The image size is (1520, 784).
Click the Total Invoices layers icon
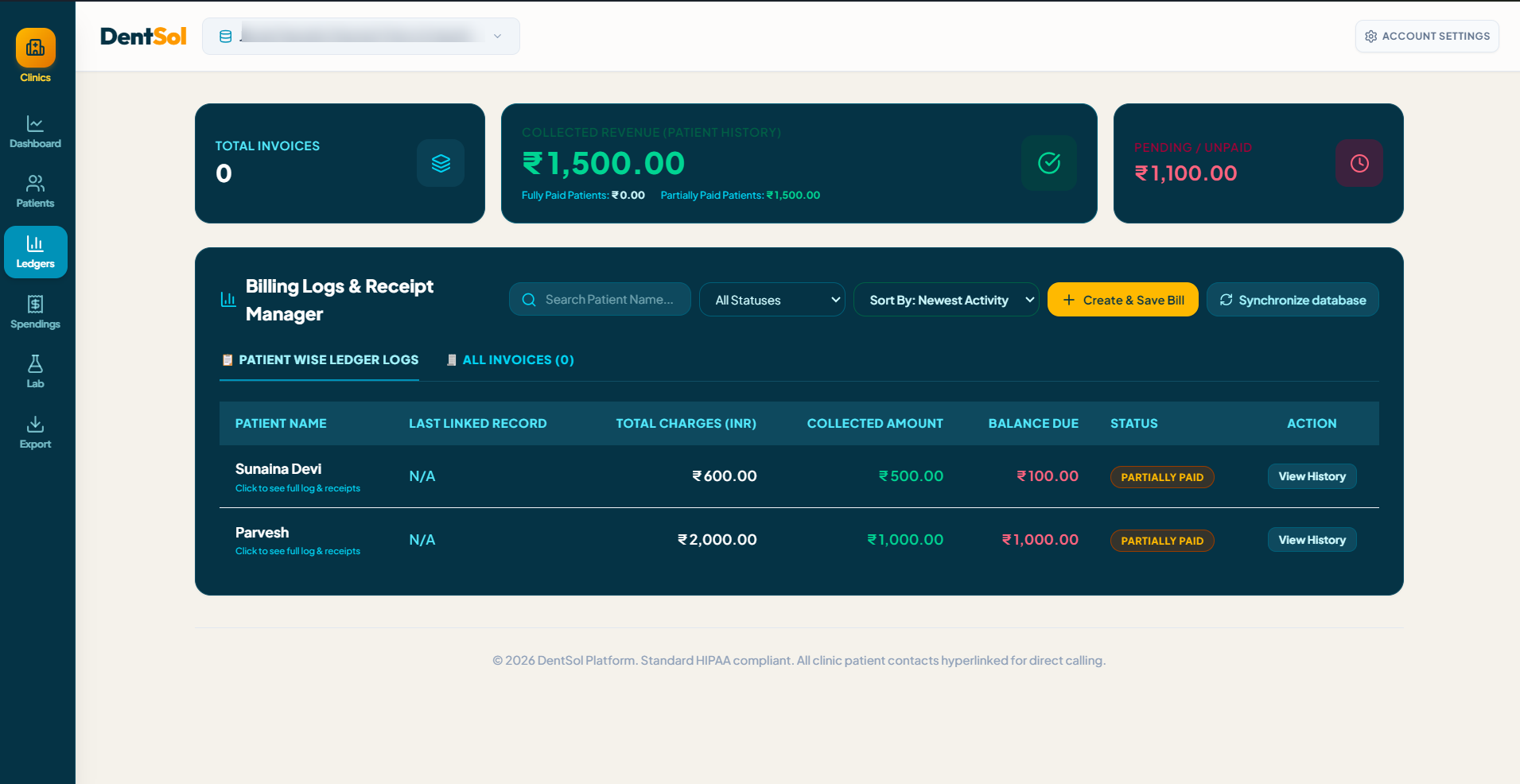pos(441,163)
